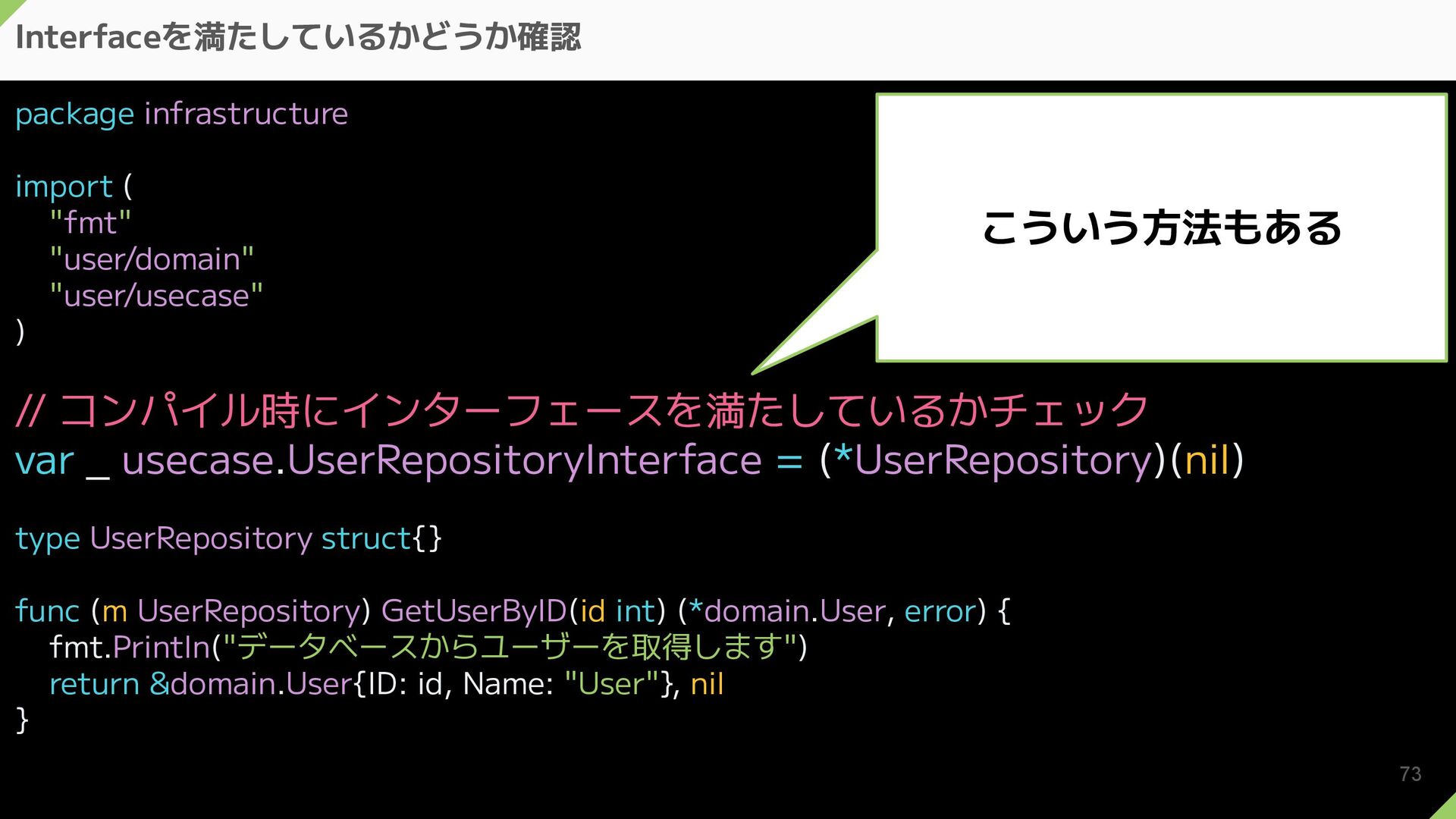Screen dimensions: 1456x819
Task: Select the "user/domain" import string
Action: [x=152, y=259]
